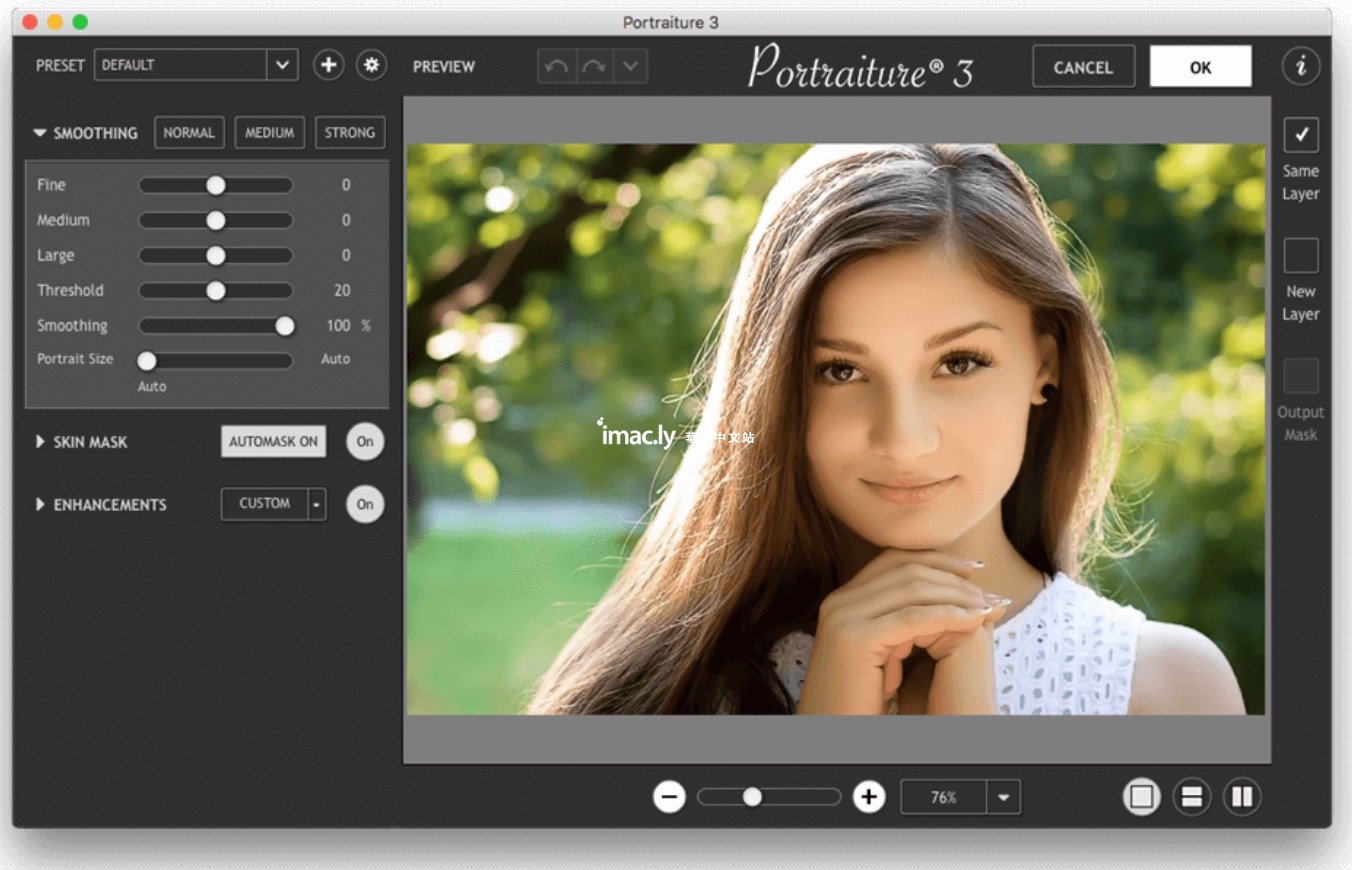Viewport: 1352px width, 870px height.
Task: Click the Smoothing percentage slider handle
Action: point(285,326)
